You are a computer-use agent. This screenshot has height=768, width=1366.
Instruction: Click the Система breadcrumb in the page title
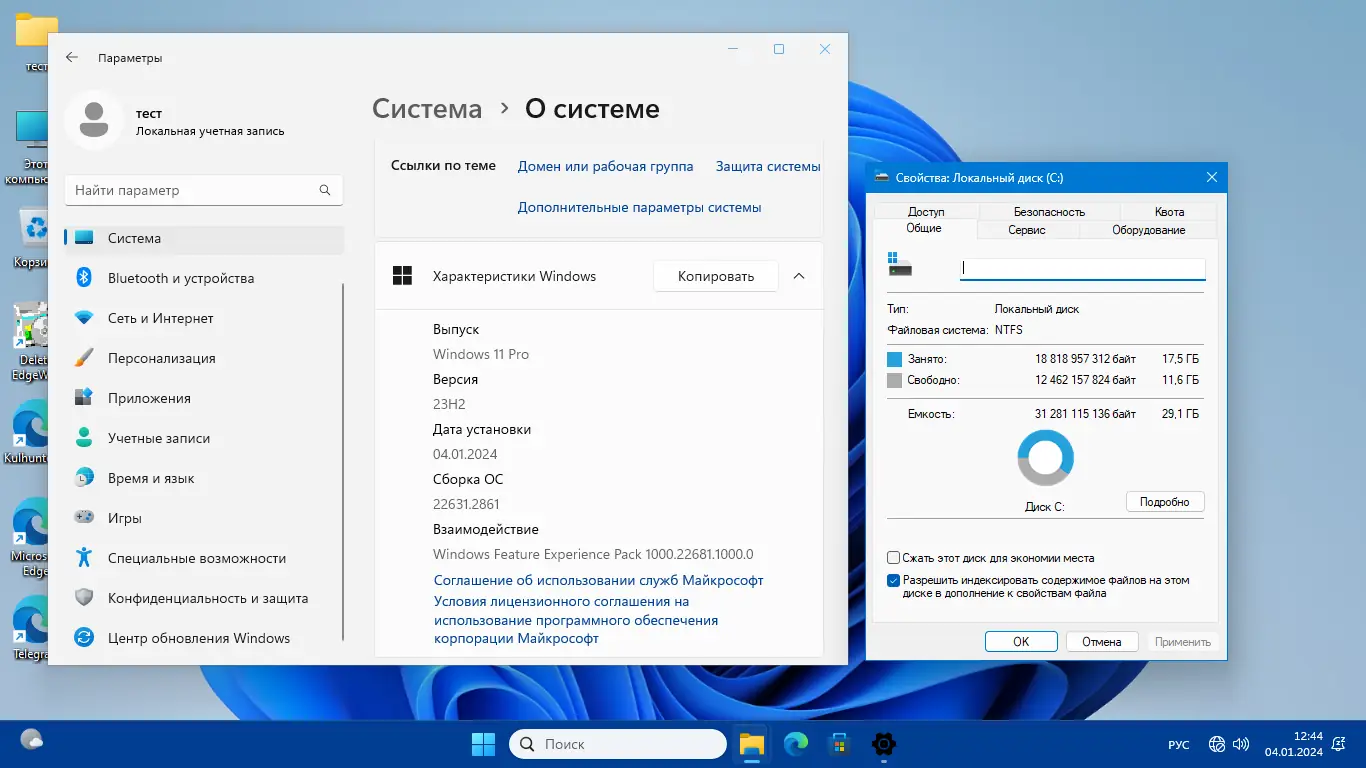(427, 109)
